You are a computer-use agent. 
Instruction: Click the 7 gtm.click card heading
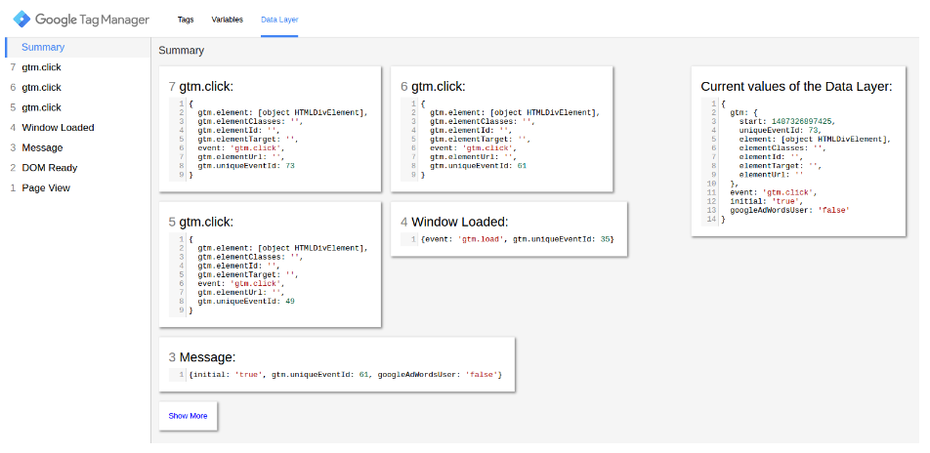[x=207, y=87]
